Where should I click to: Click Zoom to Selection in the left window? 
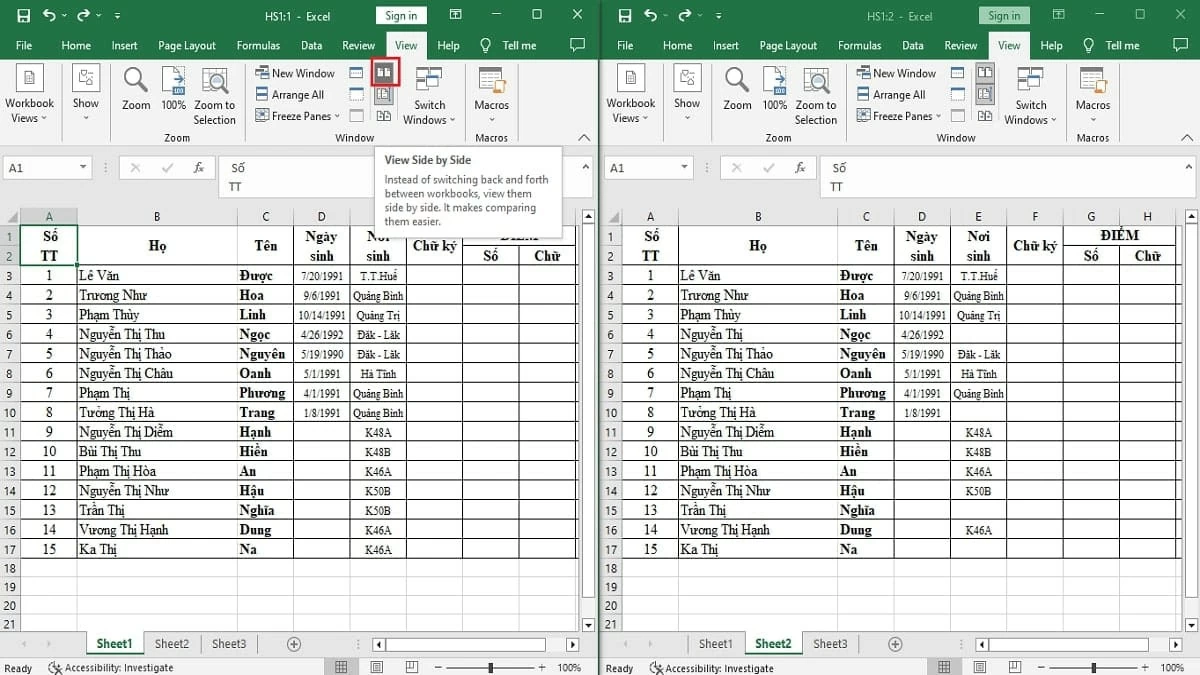pos(215,95)
